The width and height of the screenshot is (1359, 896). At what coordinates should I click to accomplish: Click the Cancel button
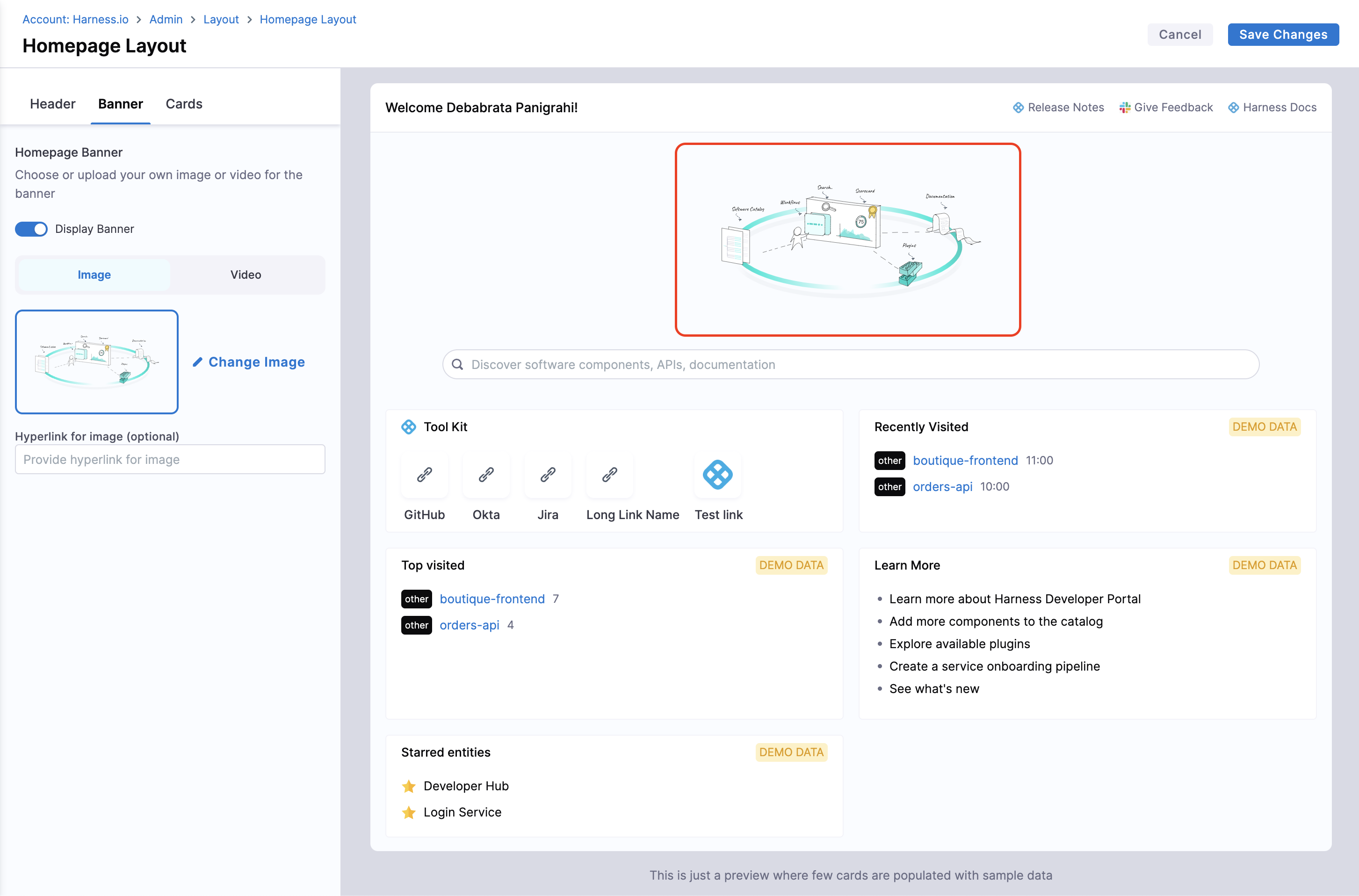pos(1179,34)
